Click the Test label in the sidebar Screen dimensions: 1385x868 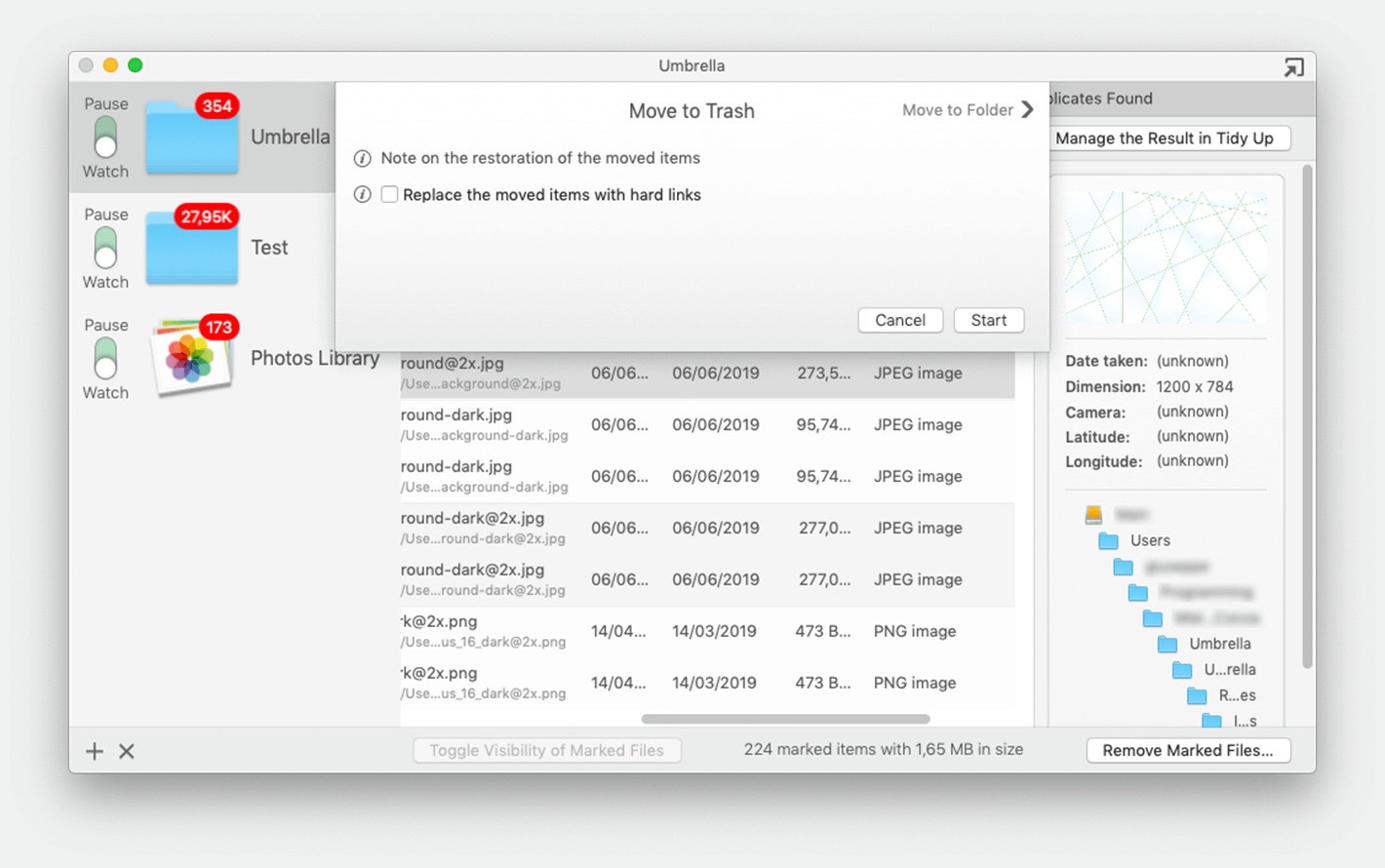[269, 248]
